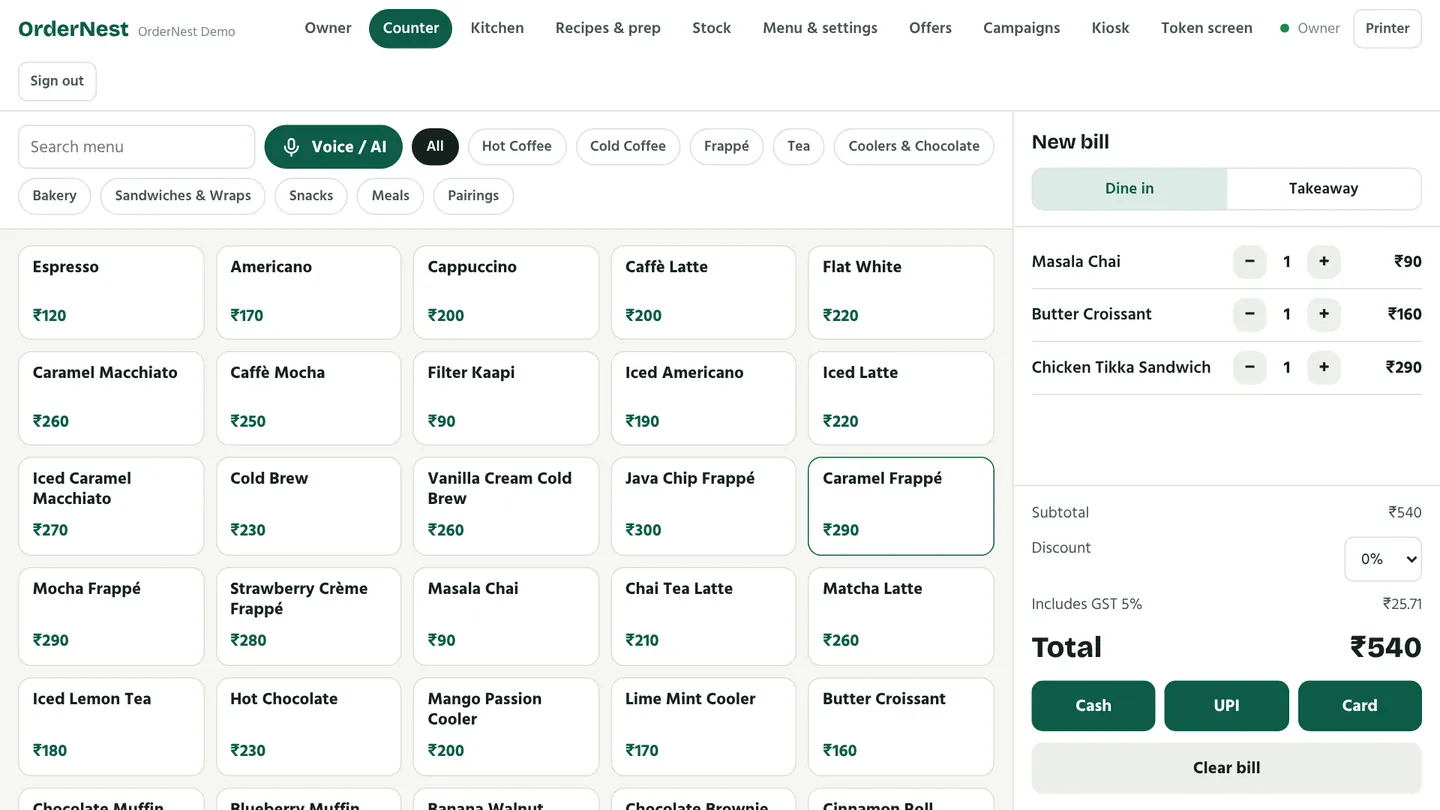
Task: Click the Printer button
Action: pyautogui.click(x=1388, y=28)
